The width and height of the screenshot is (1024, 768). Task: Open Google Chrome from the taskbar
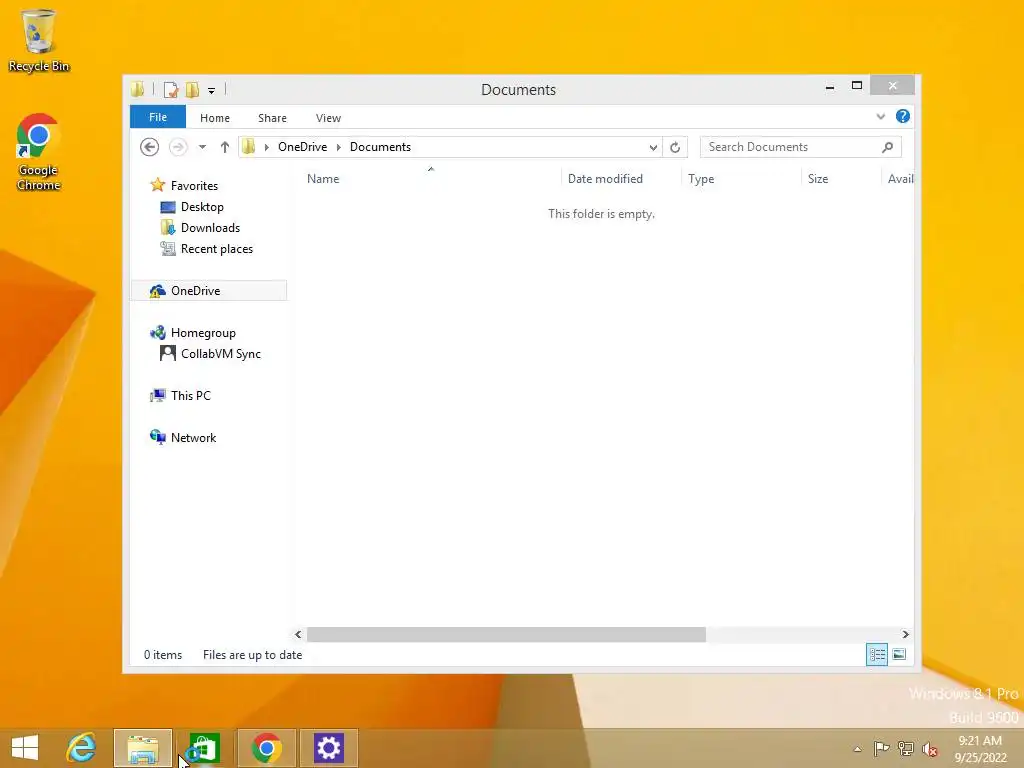pos(266,748)
